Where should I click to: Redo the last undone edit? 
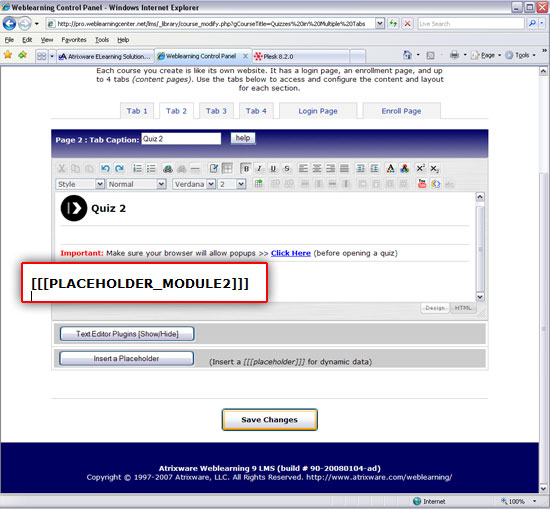[119, 169]
